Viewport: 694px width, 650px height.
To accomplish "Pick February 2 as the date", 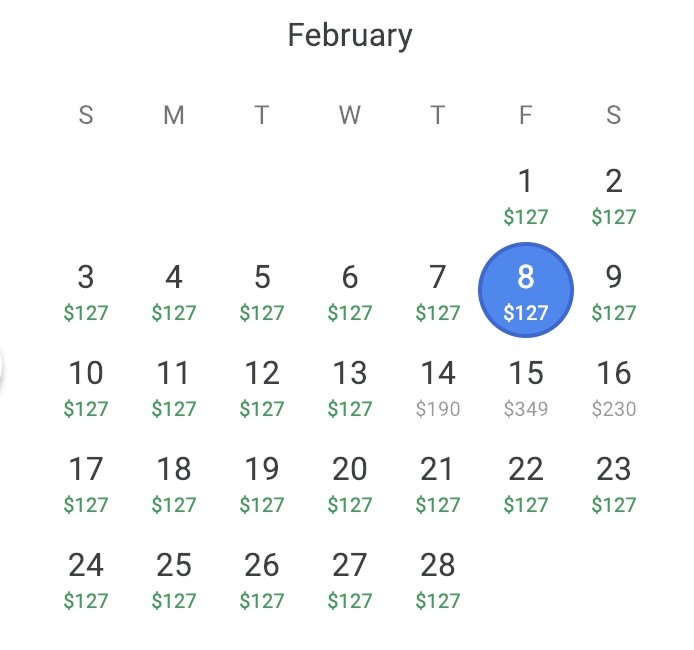I will 614,195.
